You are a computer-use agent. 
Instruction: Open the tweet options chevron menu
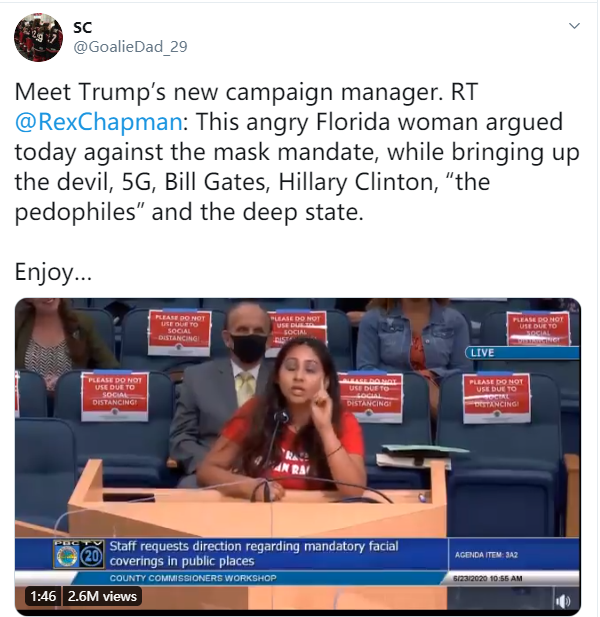tap(574, 26)
